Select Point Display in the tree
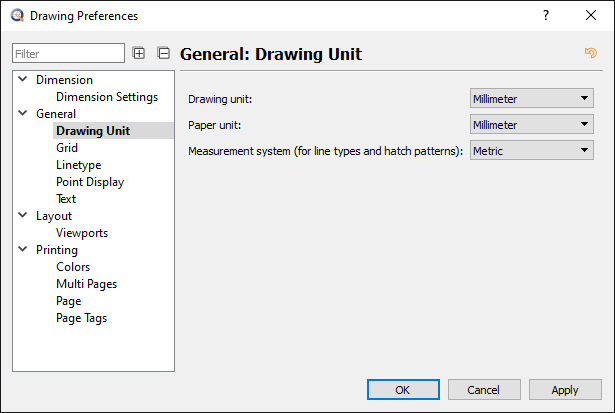Viewport: 615px width, 413px height. [90, 182]
